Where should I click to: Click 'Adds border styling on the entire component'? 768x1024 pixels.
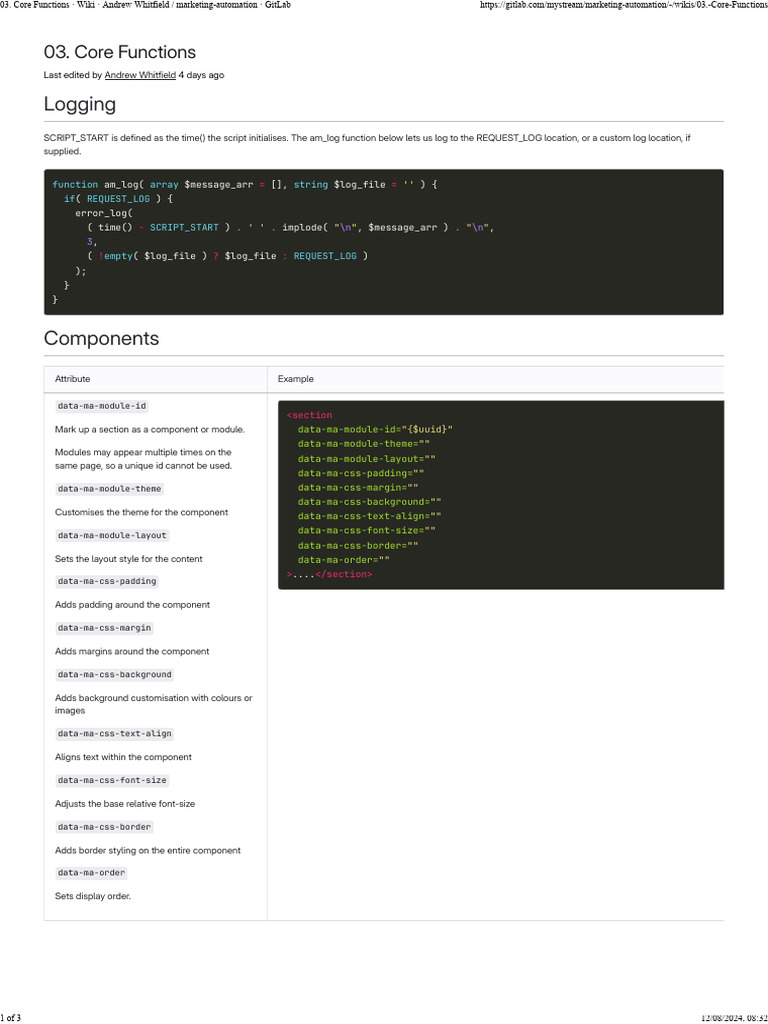point(148,851)
